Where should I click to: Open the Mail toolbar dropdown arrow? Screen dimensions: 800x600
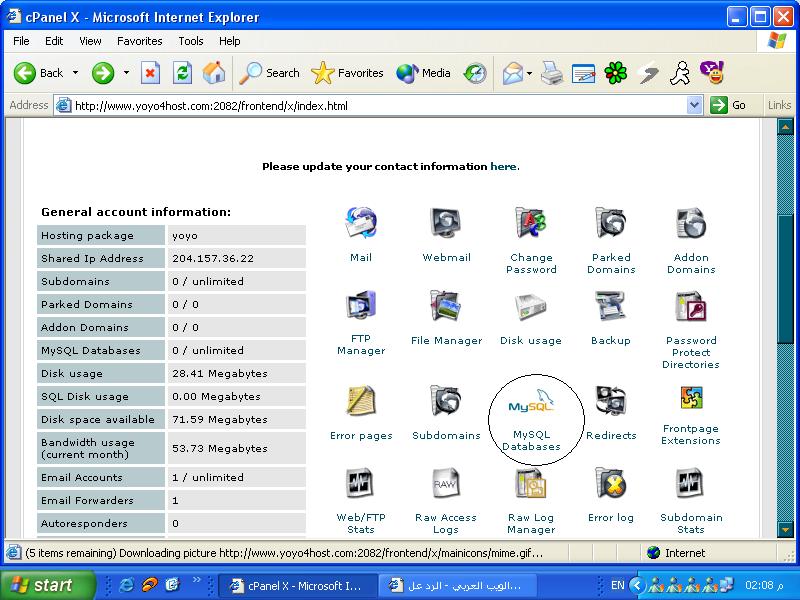[529, 73]
